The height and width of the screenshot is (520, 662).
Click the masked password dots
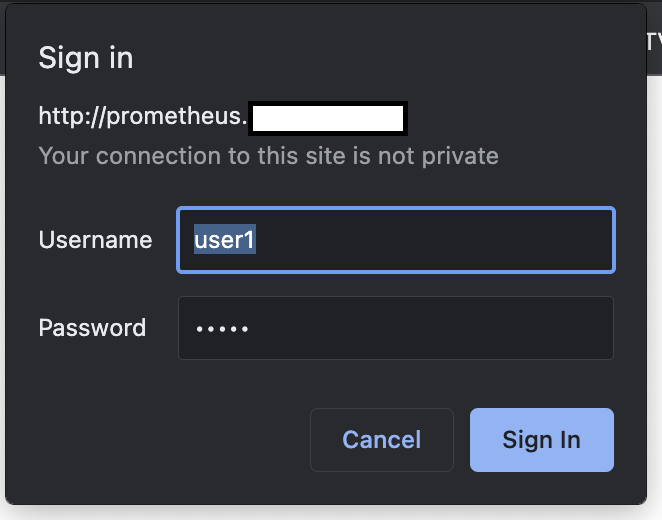222,329
